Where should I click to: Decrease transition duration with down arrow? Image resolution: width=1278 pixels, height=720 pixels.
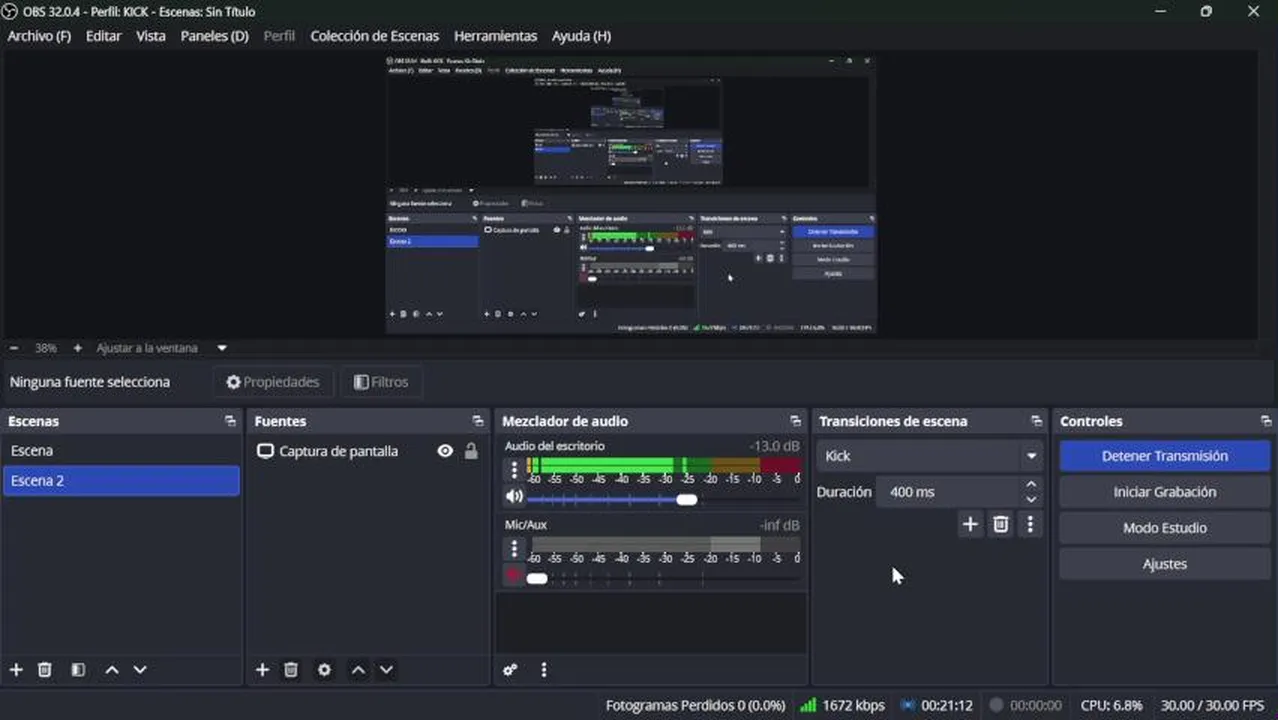coord(1031,498)
